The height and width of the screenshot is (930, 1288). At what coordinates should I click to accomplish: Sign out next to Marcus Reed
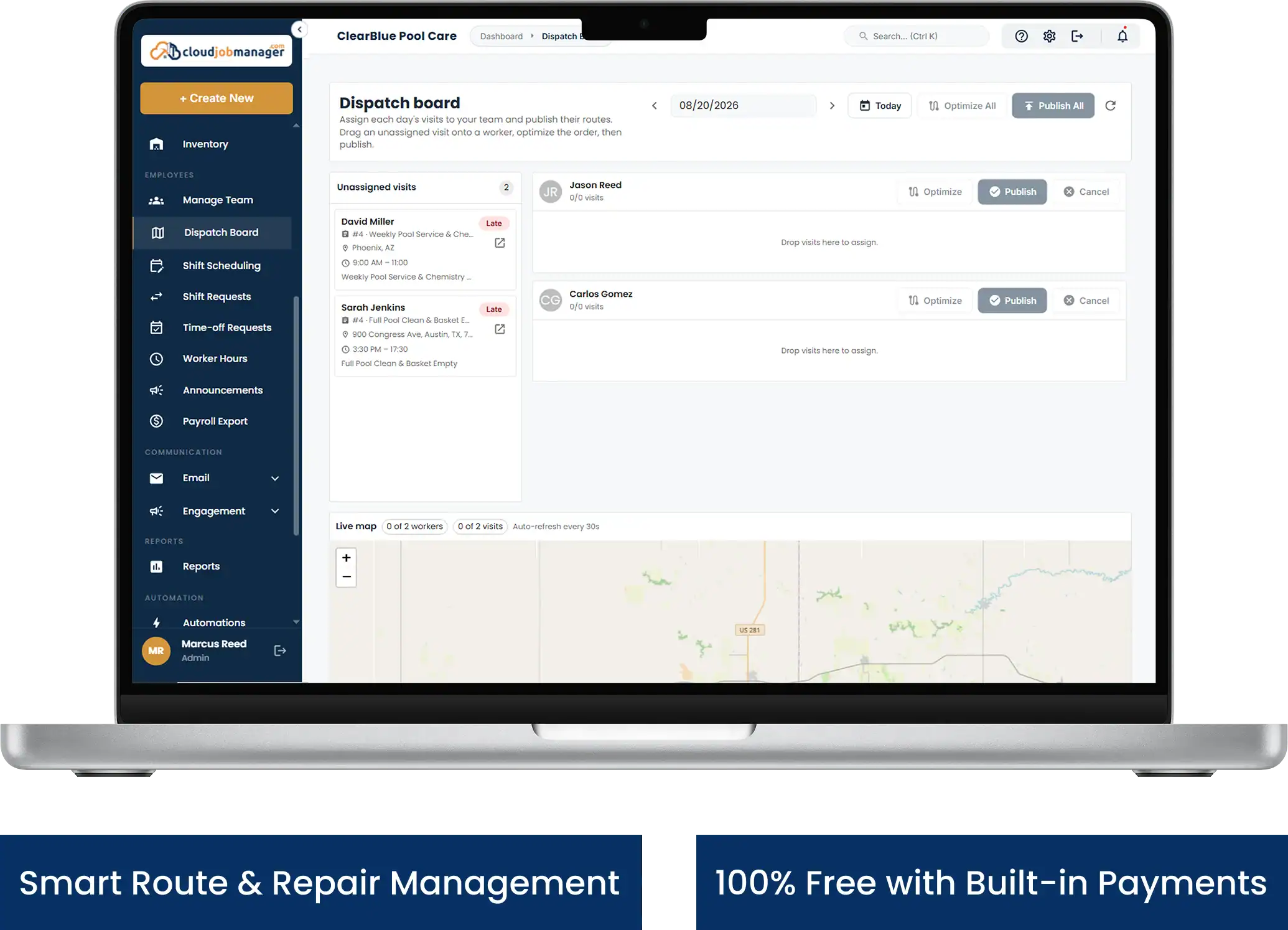coord(280,651)
